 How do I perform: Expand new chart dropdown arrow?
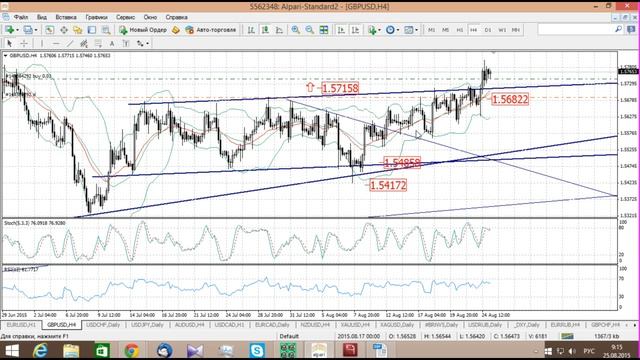(17, 30)
